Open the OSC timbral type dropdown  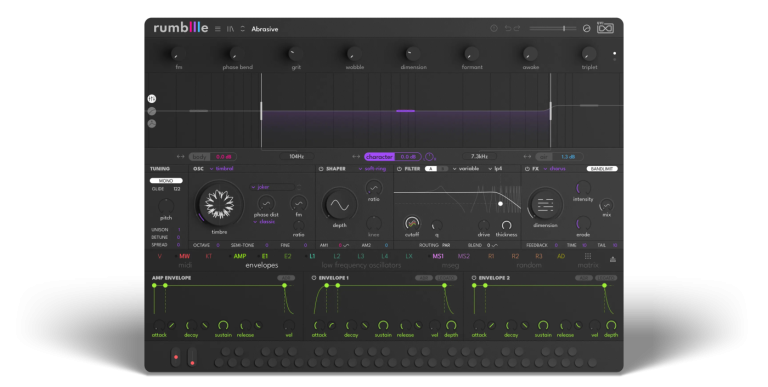tap(221, 169)
